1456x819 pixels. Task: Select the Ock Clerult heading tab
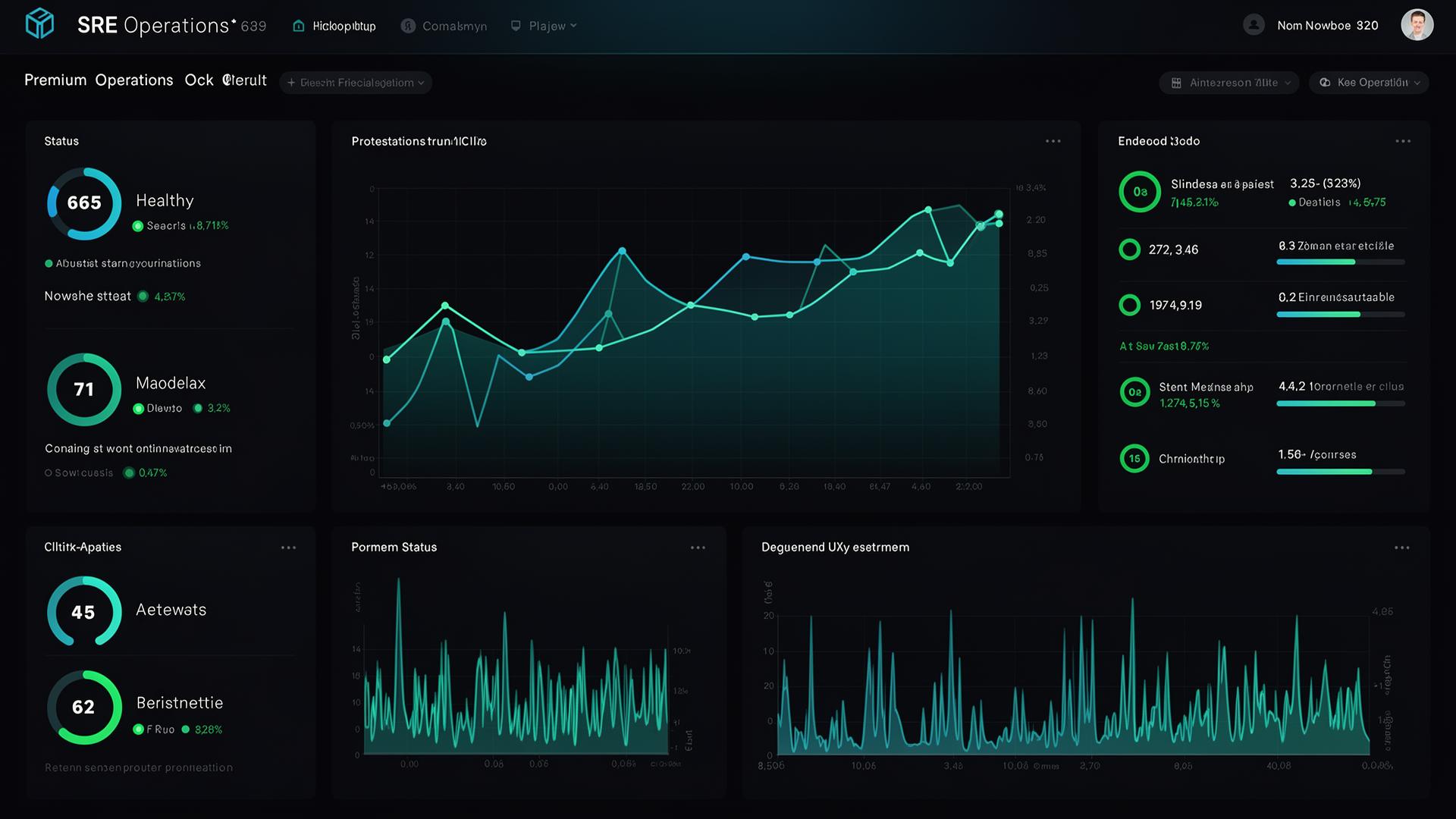(225, 80)
